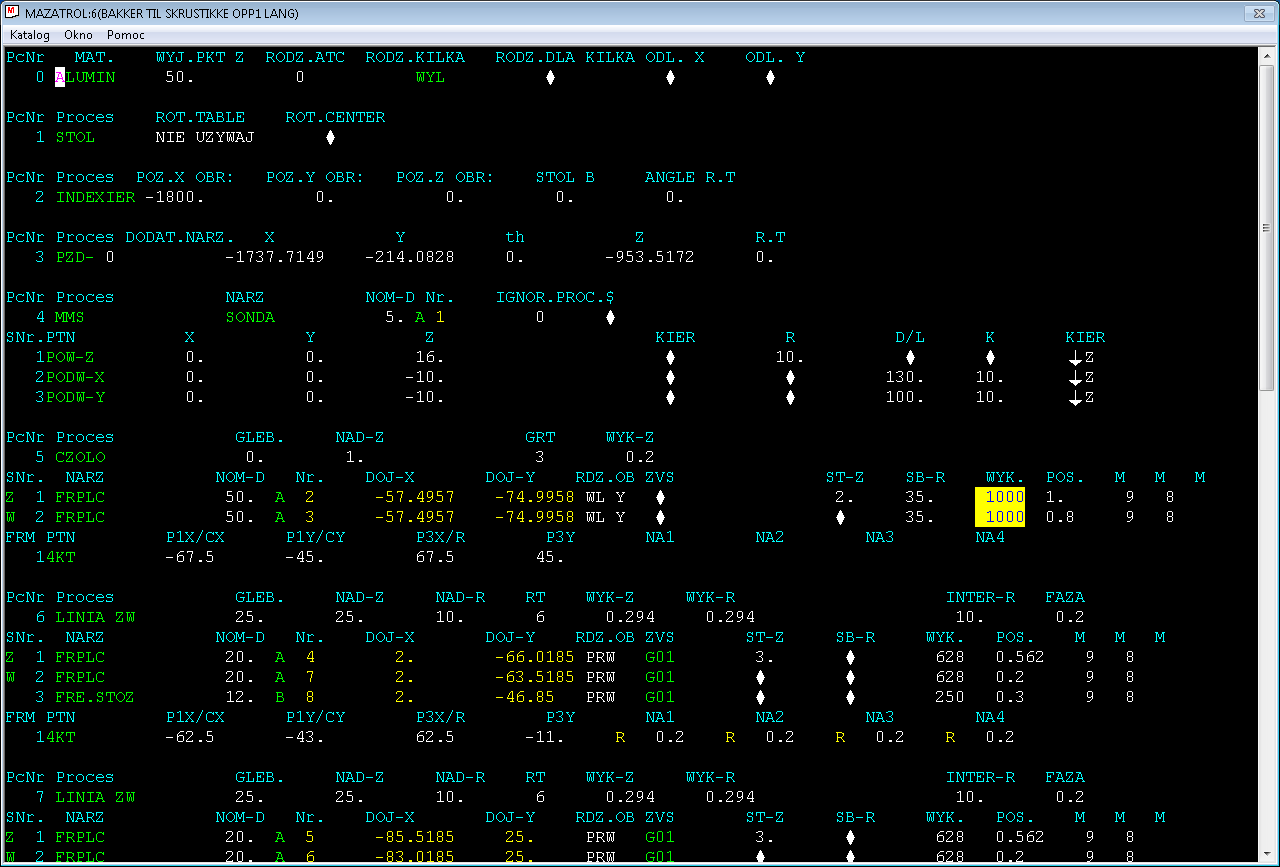Viewport: 1280px width, 867px height.
Task: Select the CZOLO process entry
Action: pyautogui.click(x=80, y=457)
